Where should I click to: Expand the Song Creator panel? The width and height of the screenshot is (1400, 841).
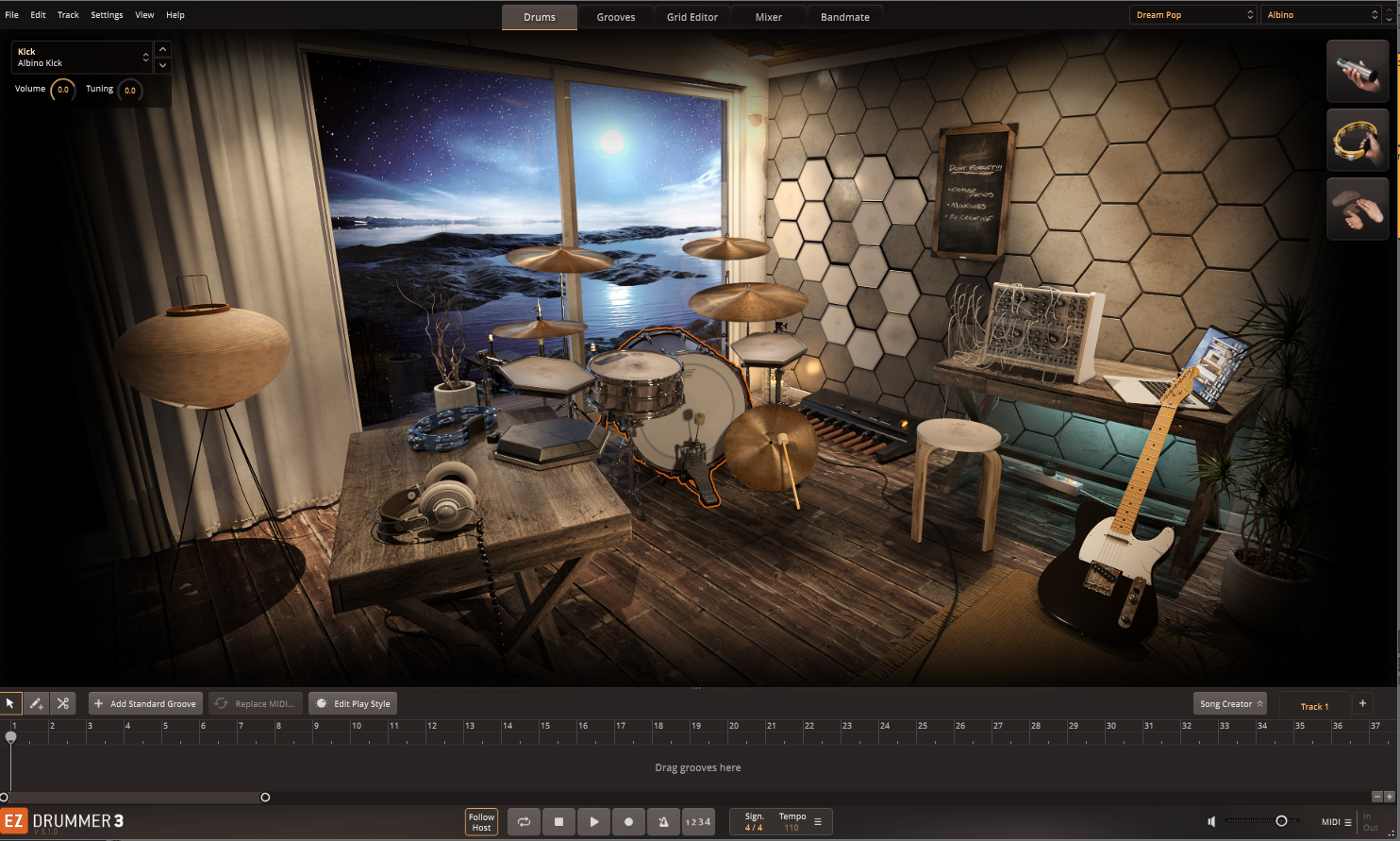pyautogui.click(x=1230, y=704)
